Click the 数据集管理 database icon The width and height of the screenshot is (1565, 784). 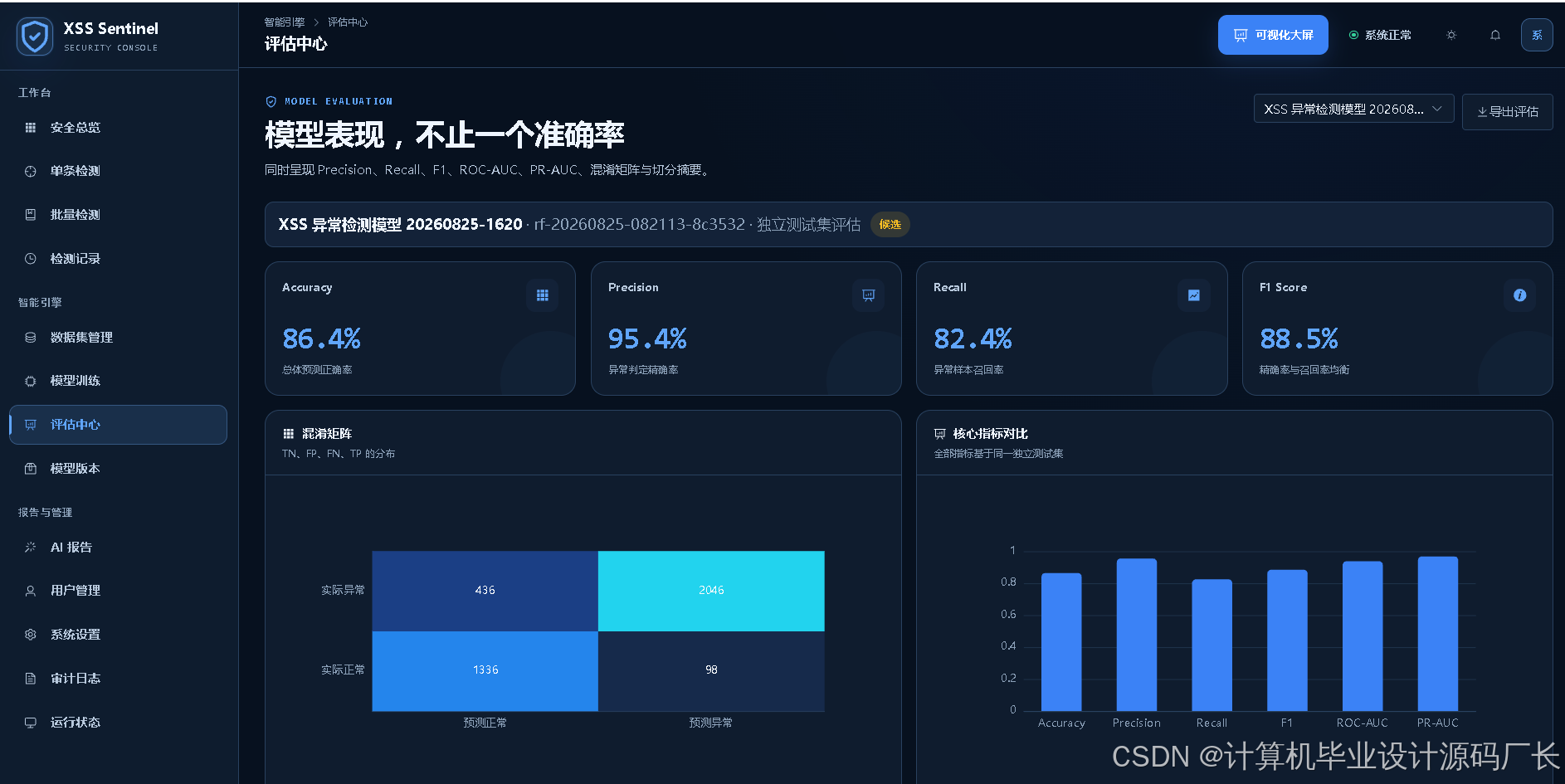[31, 338]
